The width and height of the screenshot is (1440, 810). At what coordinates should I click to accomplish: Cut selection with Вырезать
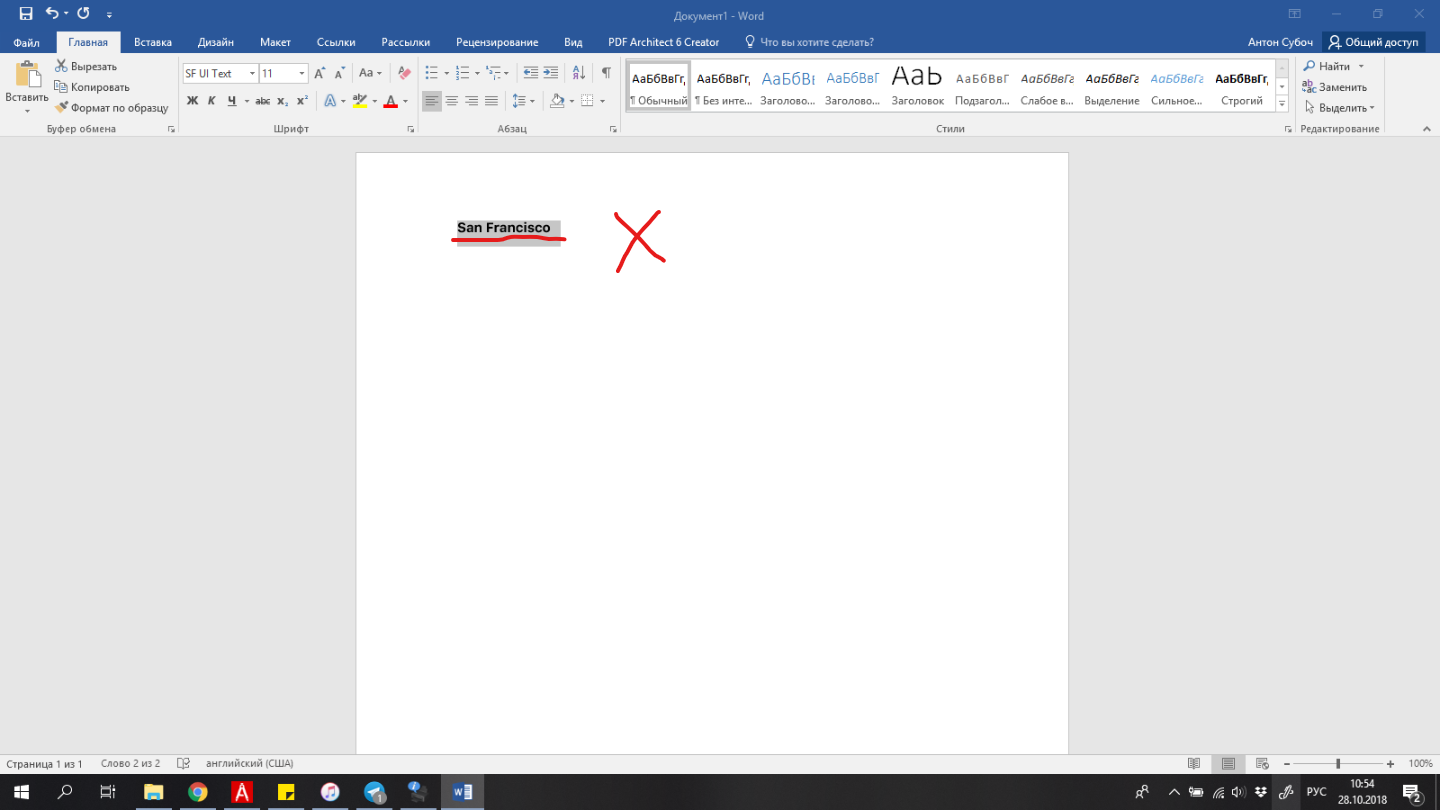click(86, 66)
